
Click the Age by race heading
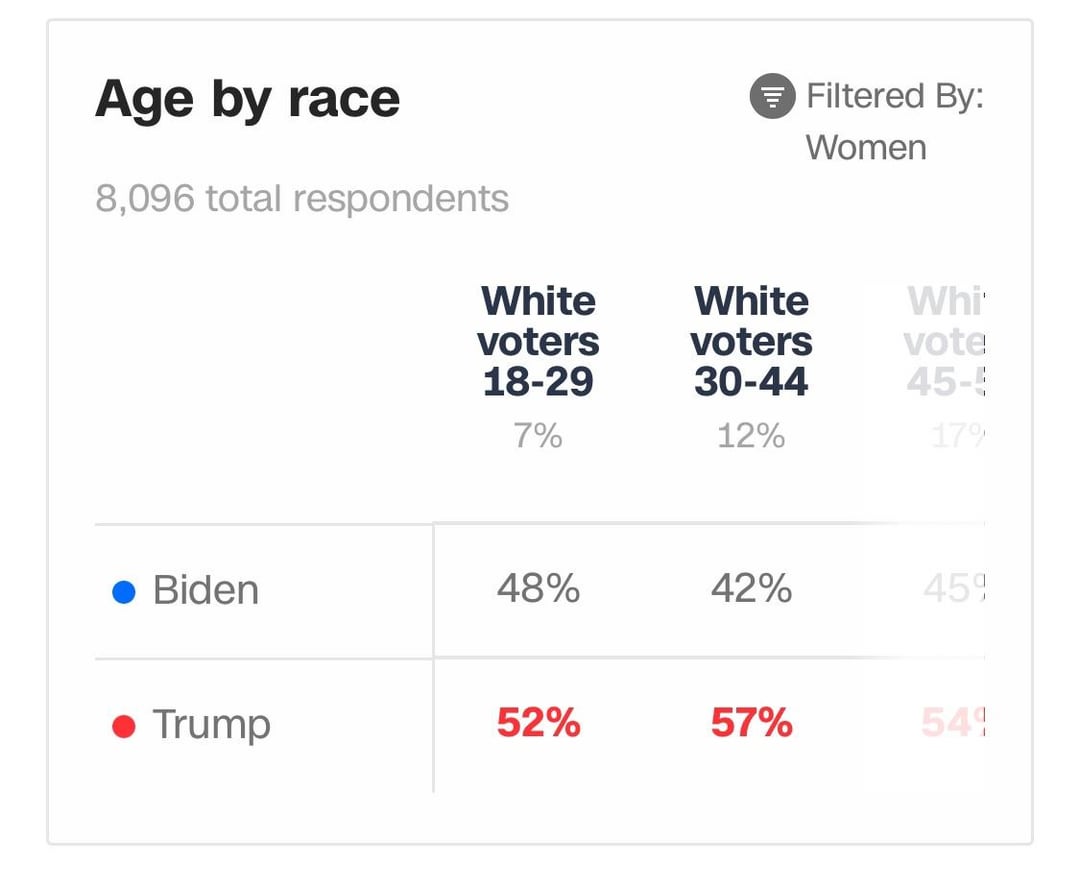(x=247, y=99)
